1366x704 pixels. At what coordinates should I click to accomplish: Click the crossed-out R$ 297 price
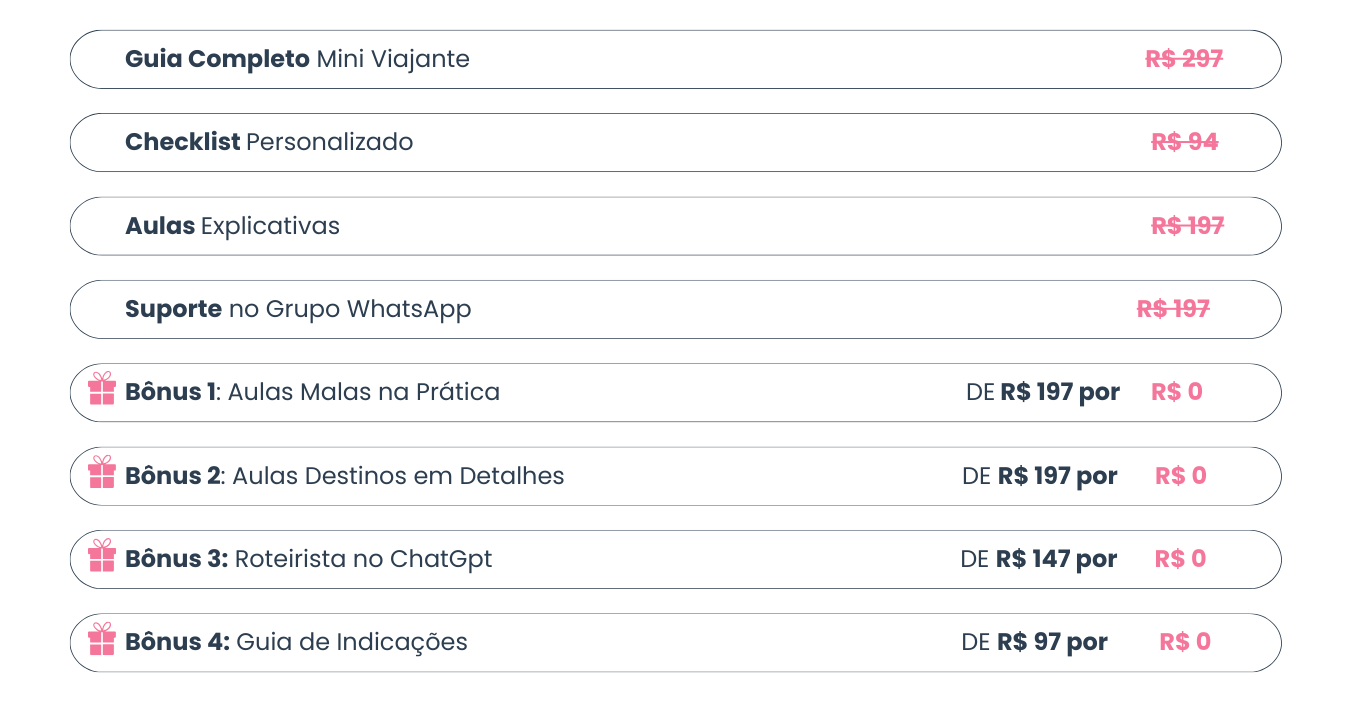1184,59
